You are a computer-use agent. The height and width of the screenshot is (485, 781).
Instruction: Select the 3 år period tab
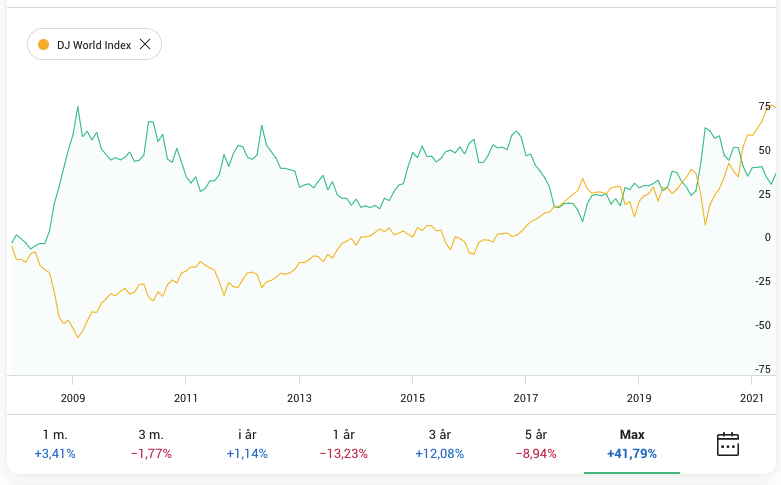pyautogui.click(x=439, y=444)
